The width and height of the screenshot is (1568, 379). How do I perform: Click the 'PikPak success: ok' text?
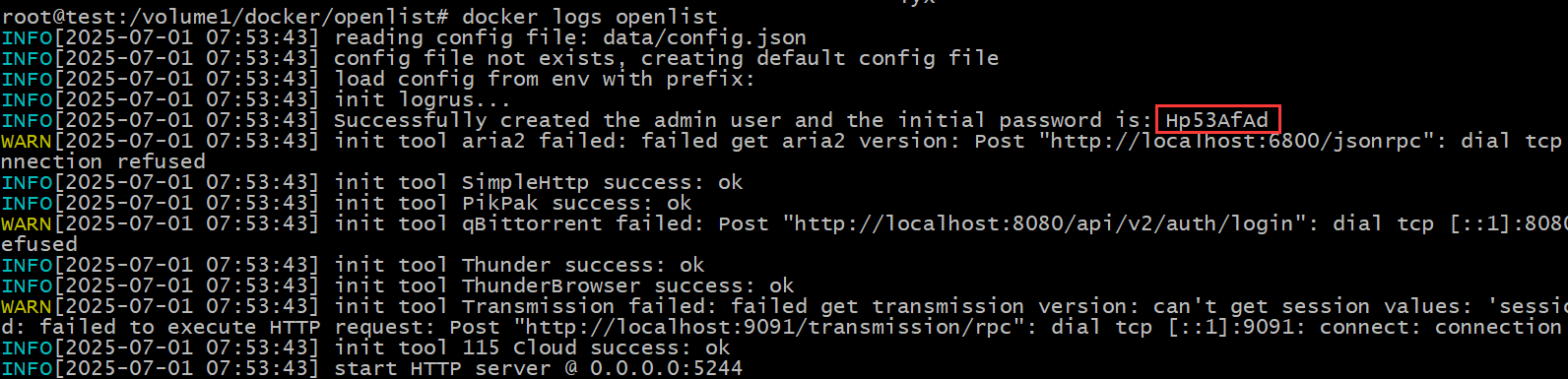[x=576, y=203]
